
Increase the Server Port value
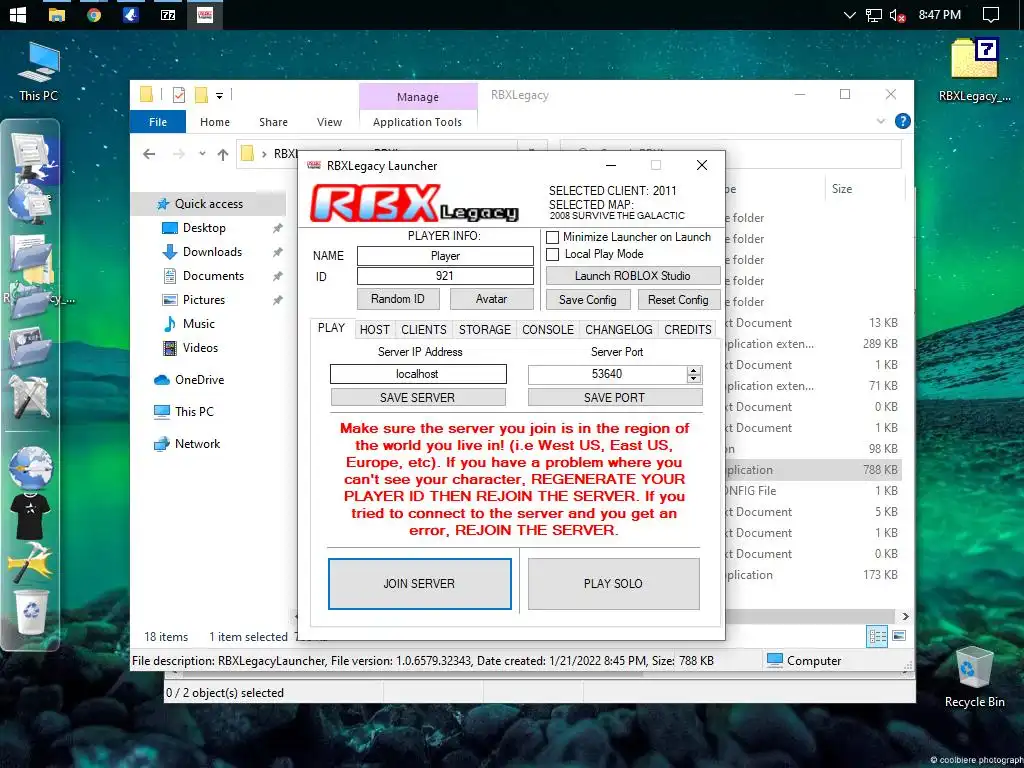tap(694, 370)
